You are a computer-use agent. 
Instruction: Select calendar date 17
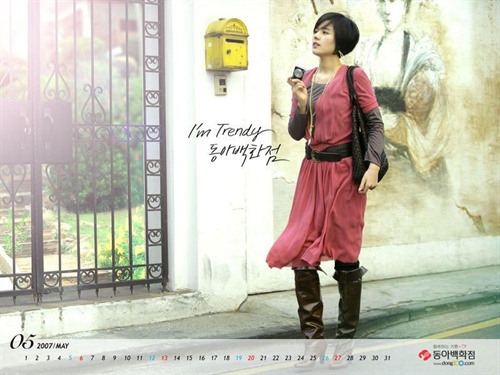tap(214, 358)
